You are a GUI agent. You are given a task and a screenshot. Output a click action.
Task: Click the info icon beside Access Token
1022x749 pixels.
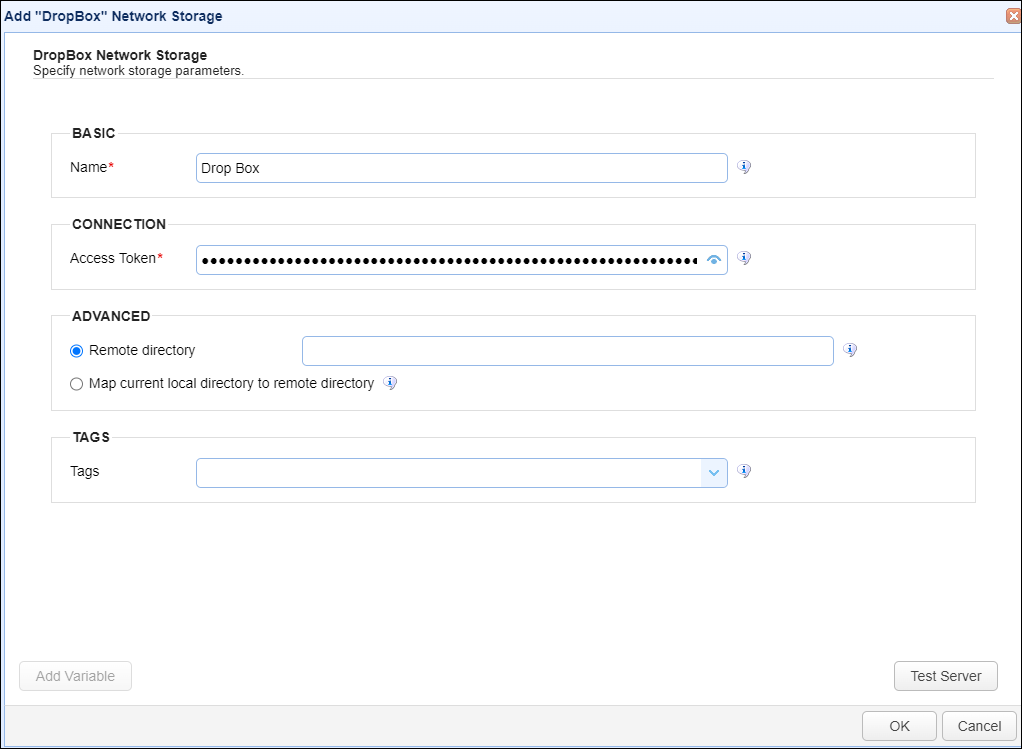pos(744,258)
